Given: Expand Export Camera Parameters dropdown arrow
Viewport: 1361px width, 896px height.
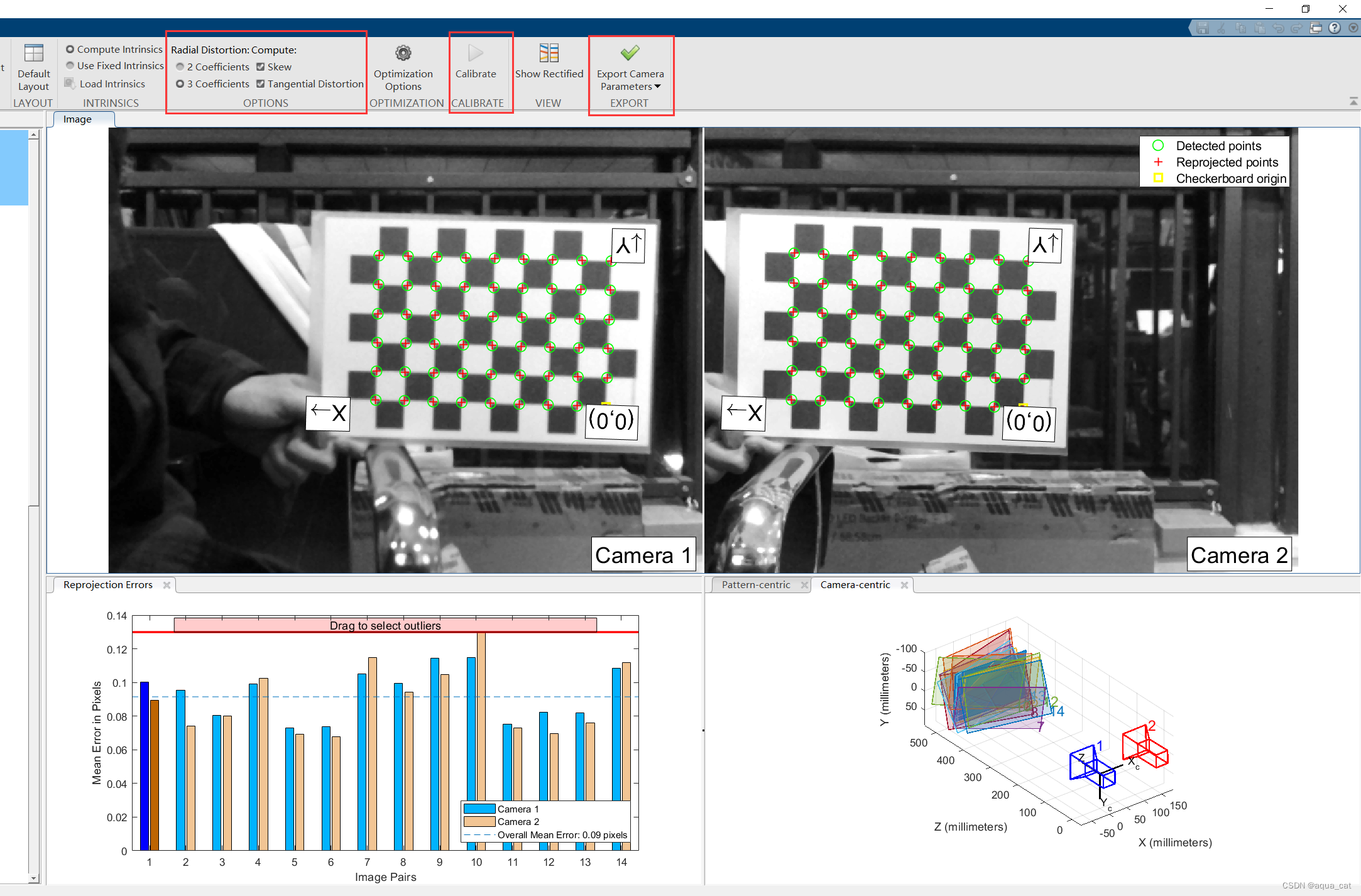Looking at the screenshot, I should click(x=658, y=87).
